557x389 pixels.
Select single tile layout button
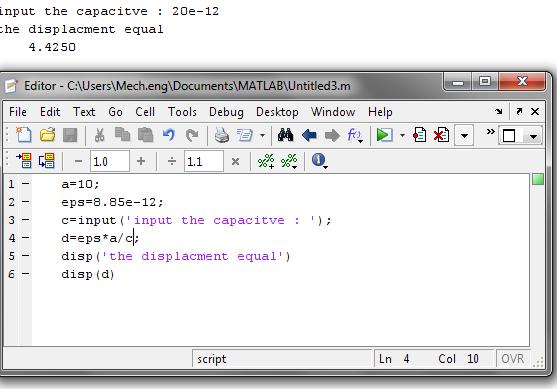pyautogui.click(x=509, y=136)
